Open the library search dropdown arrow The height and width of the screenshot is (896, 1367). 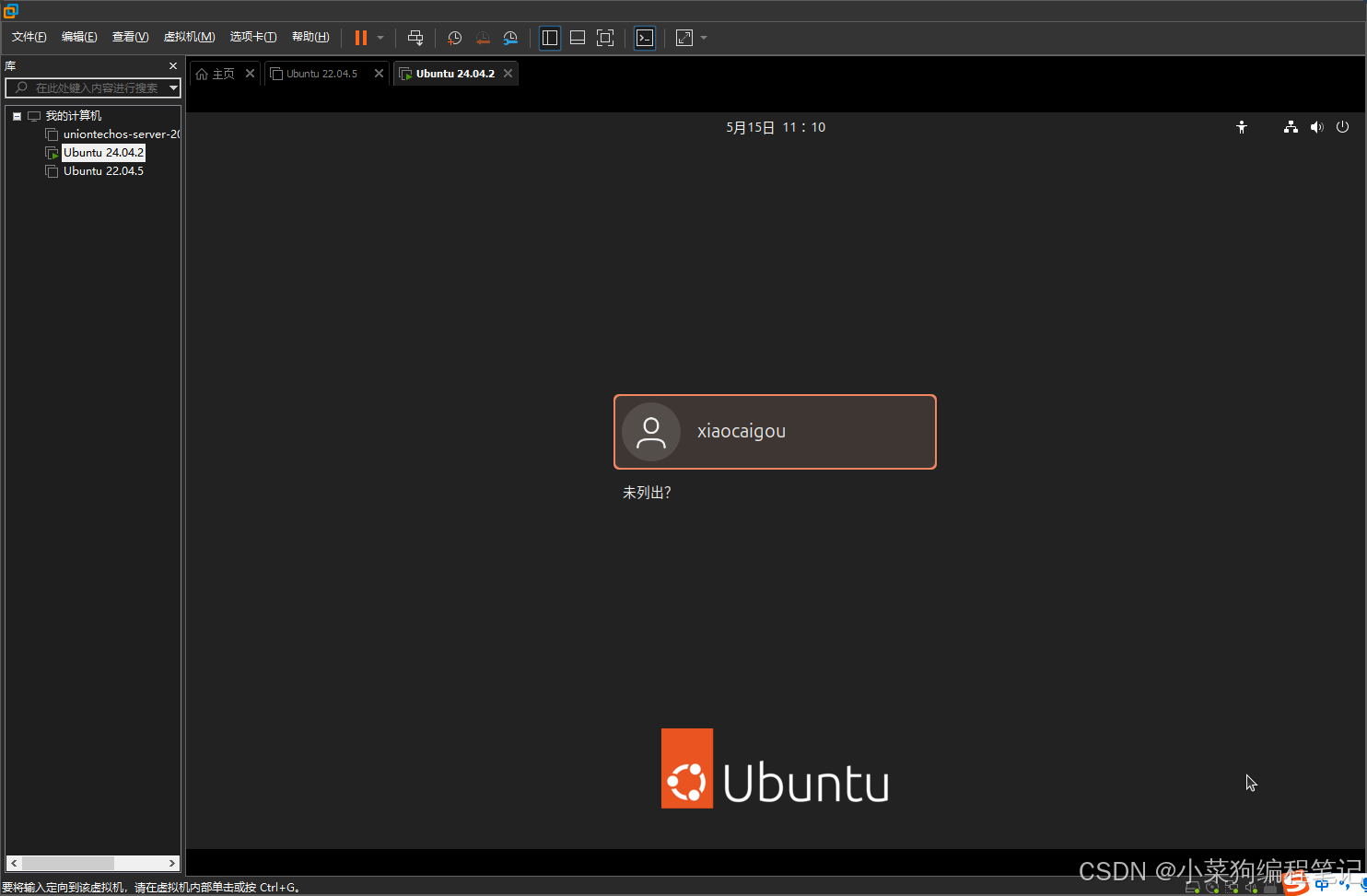[173, 88]
